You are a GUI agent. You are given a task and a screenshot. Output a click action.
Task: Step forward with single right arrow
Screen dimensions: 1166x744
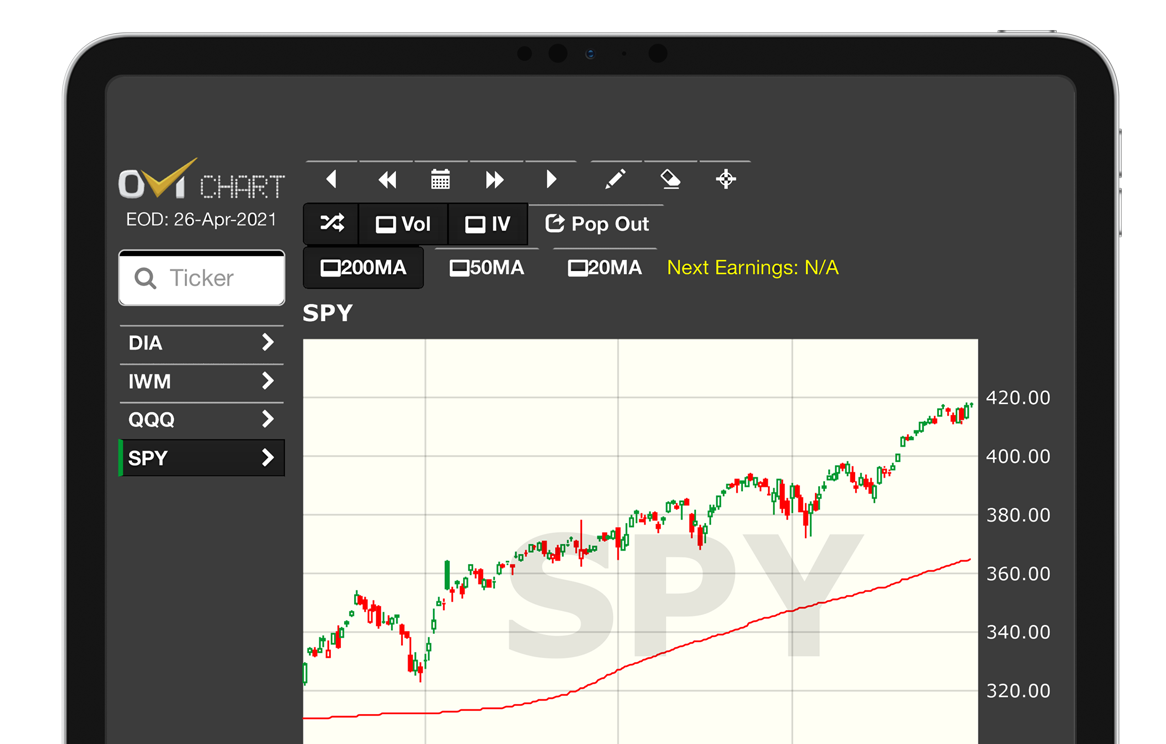pyautogui.click(x=551, y=179)
